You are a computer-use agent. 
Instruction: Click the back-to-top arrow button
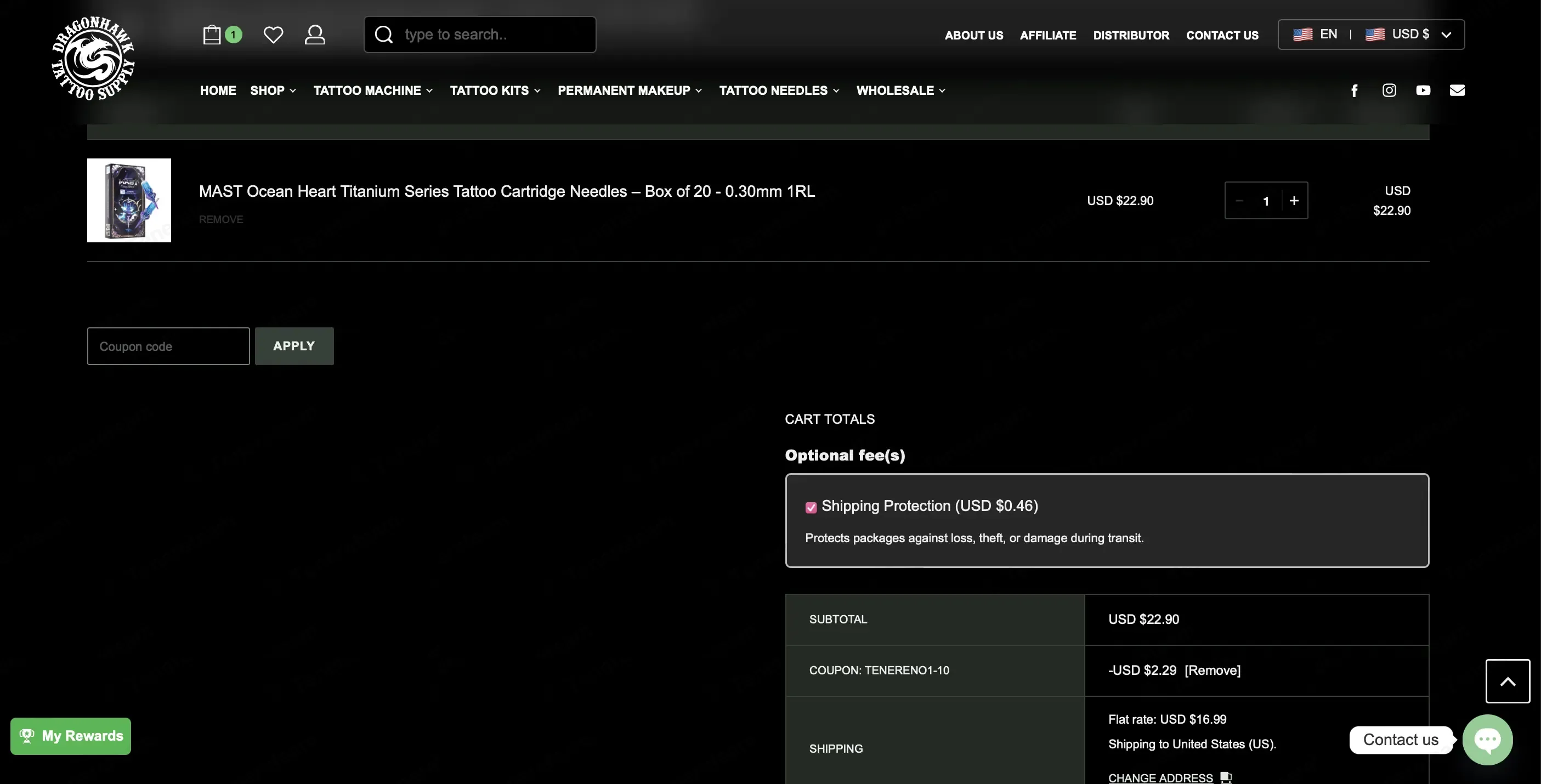[x=1508, y=681]
